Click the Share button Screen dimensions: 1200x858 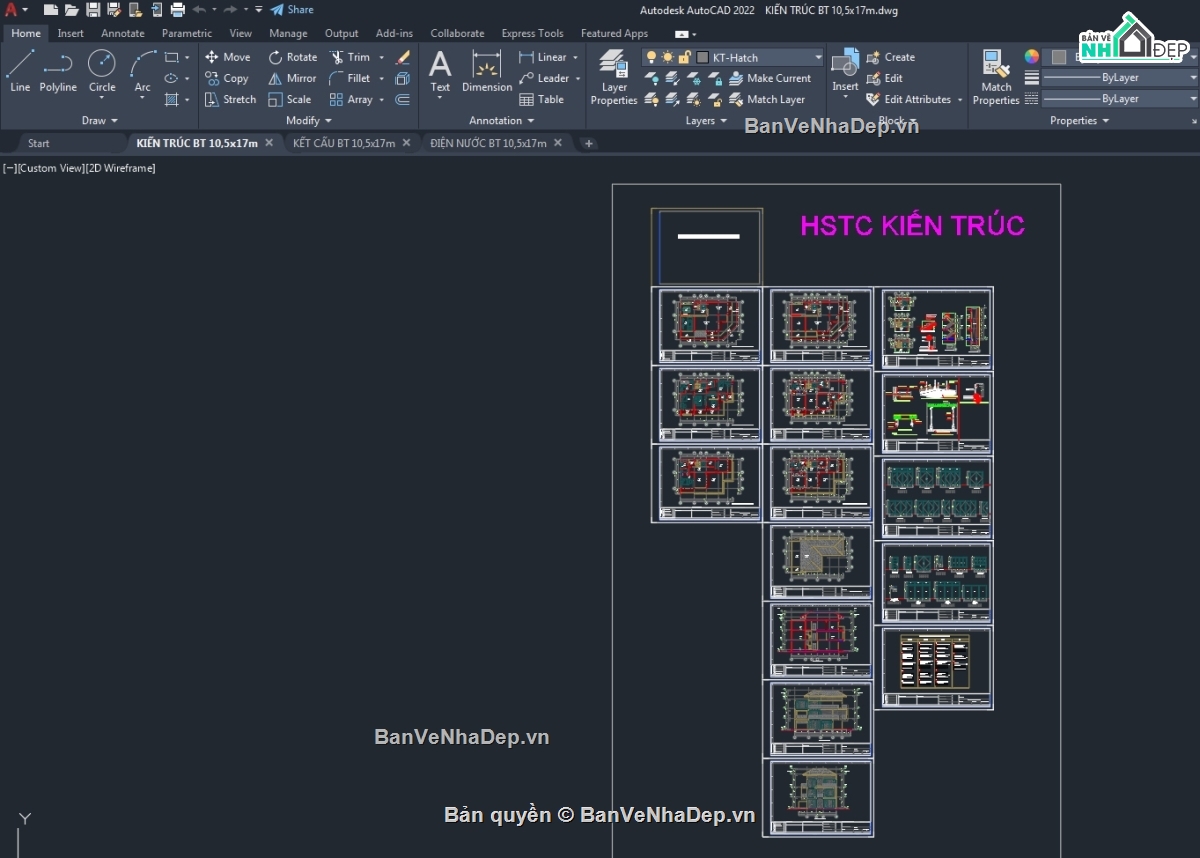point(292,10)
